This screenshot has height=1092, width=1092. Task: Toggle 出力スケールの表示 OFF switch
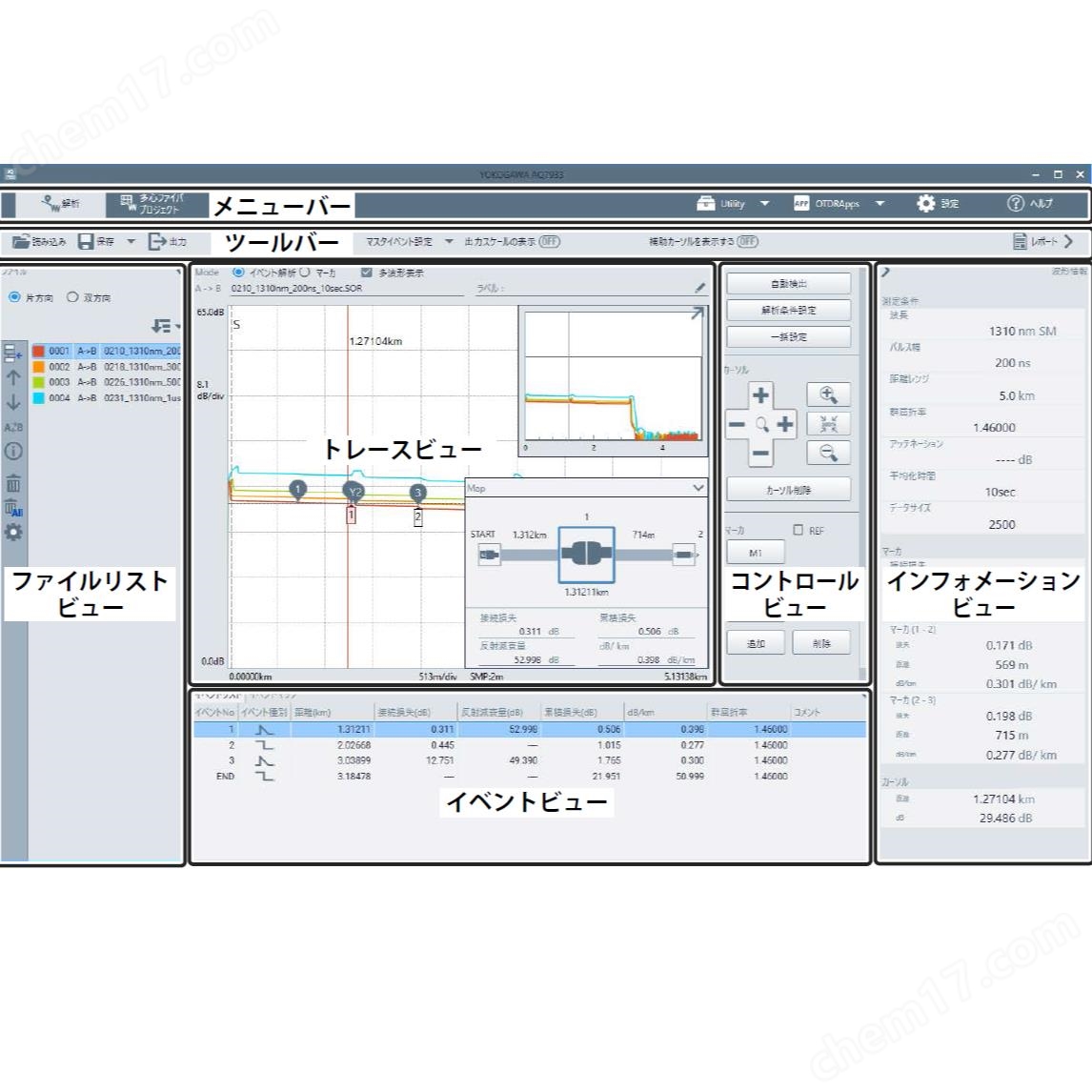coord(550,242)
